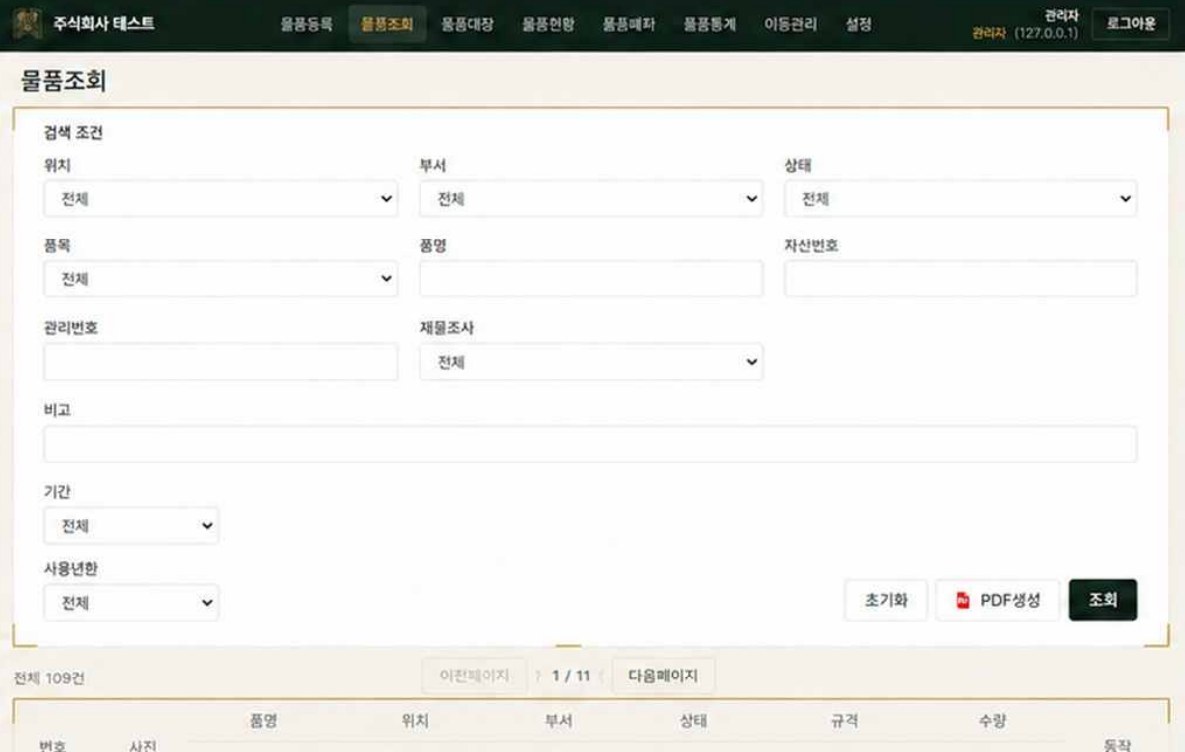Open the 설정 menu
Screen dimensions: 1185x752
coord(859,24)
